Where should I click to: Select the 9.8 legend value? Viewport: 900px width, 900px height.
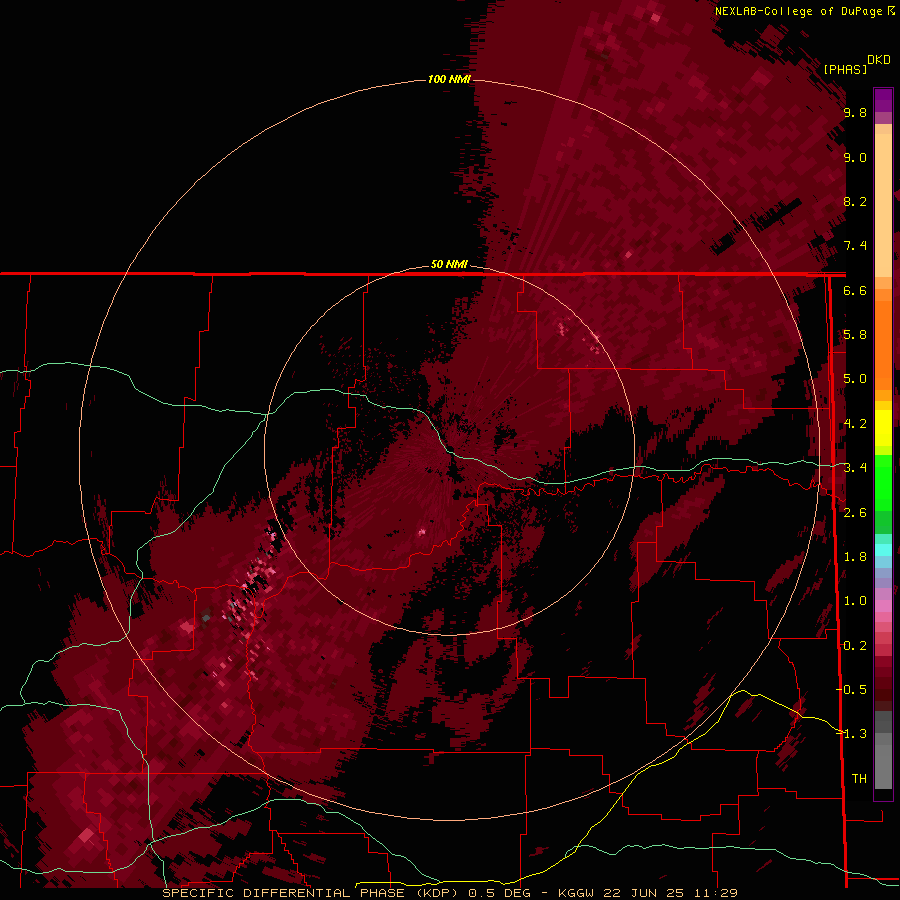(855, 112)
